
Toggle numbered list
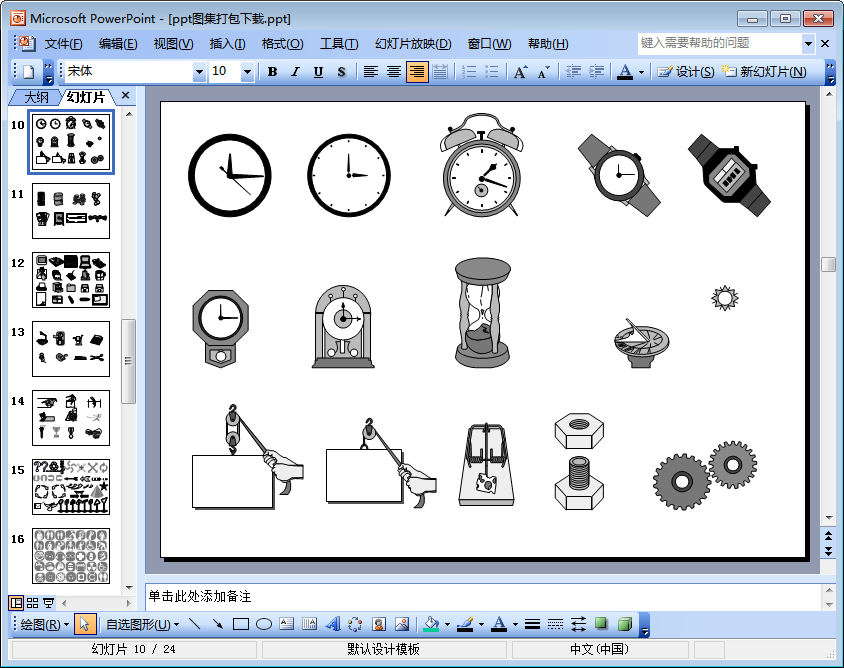[x=469, y=72]
